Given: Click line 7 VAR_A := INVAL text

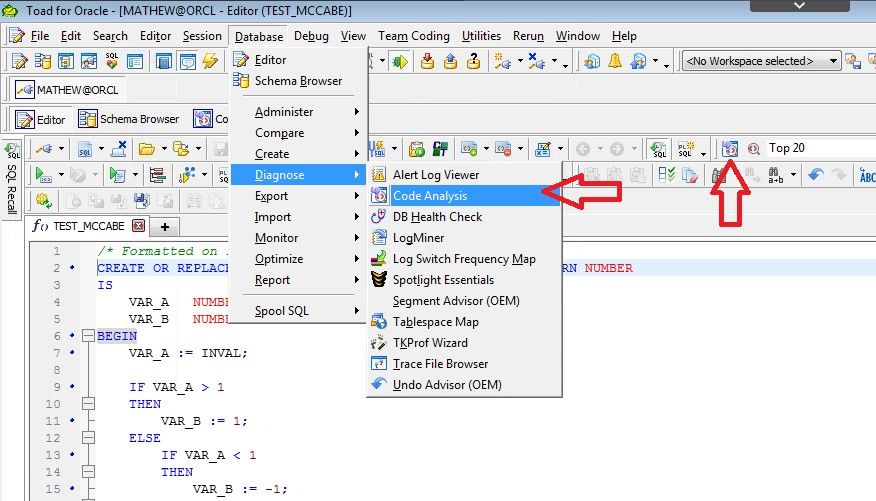Looking at the screenshot, I should (x=188, y=353).
